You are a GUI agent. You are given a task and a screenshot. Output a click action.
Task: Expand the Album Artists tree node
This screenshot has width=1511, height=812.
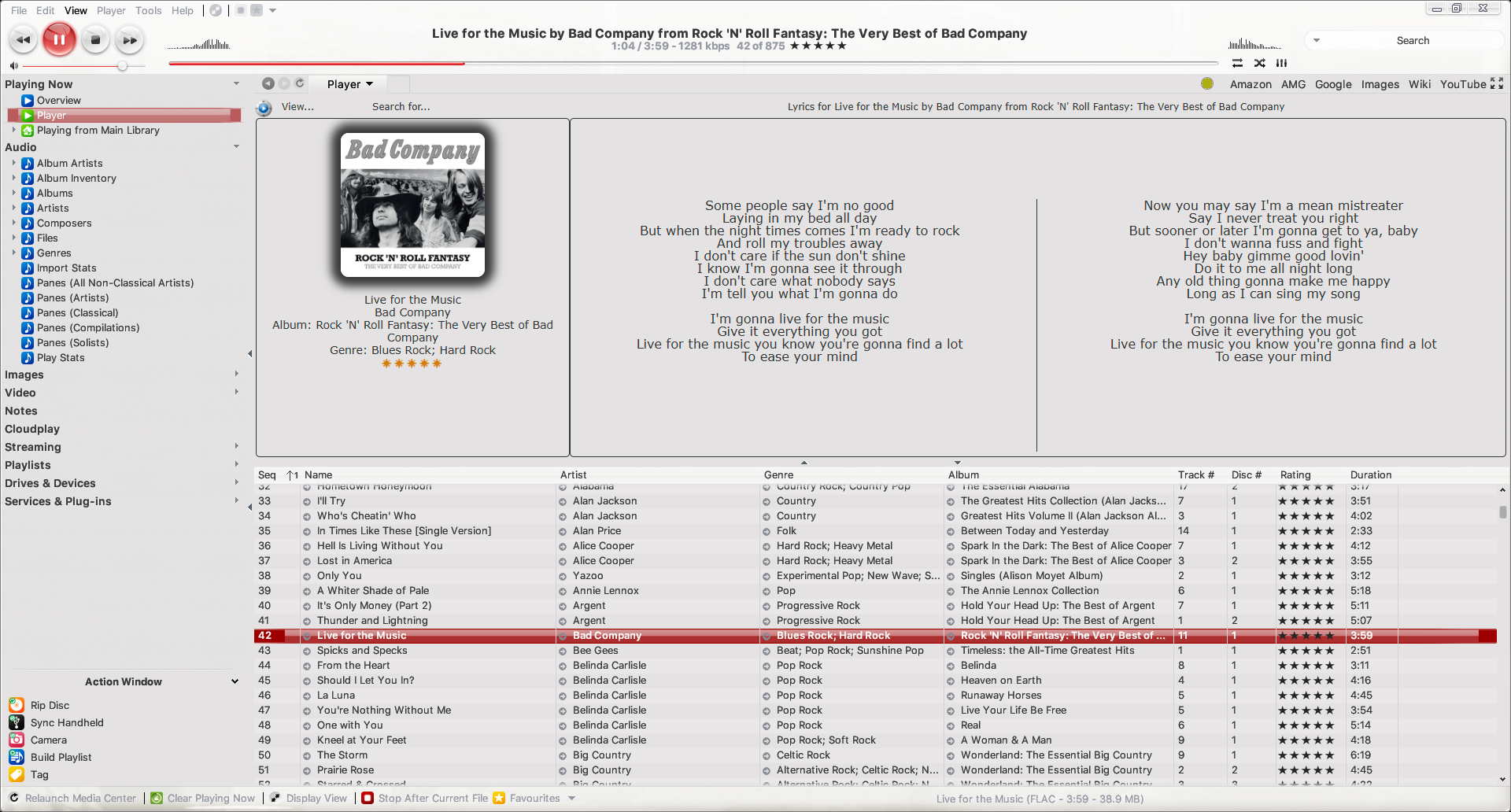(13, 163)
